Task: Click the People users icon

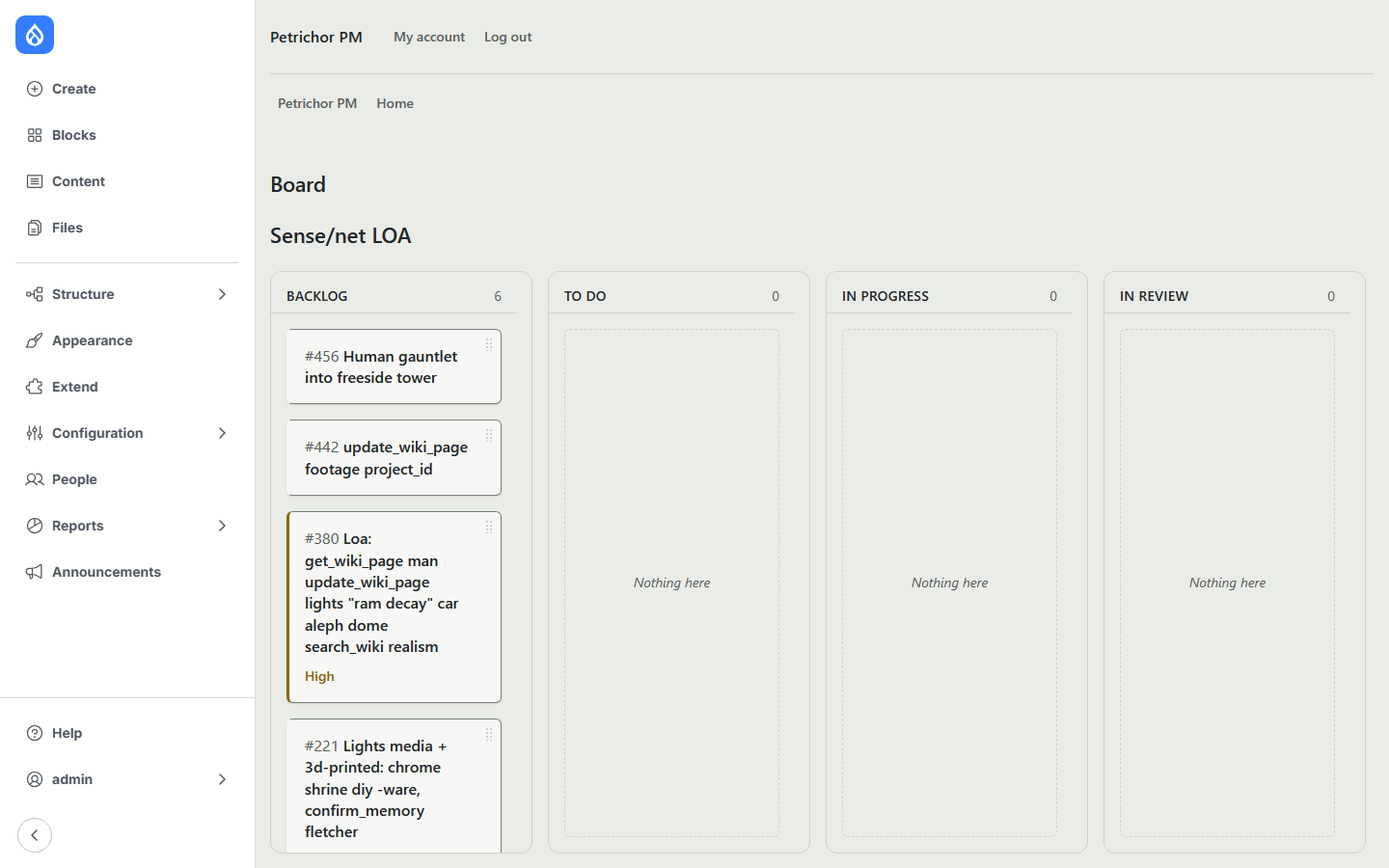Action: tap(35, 479)
